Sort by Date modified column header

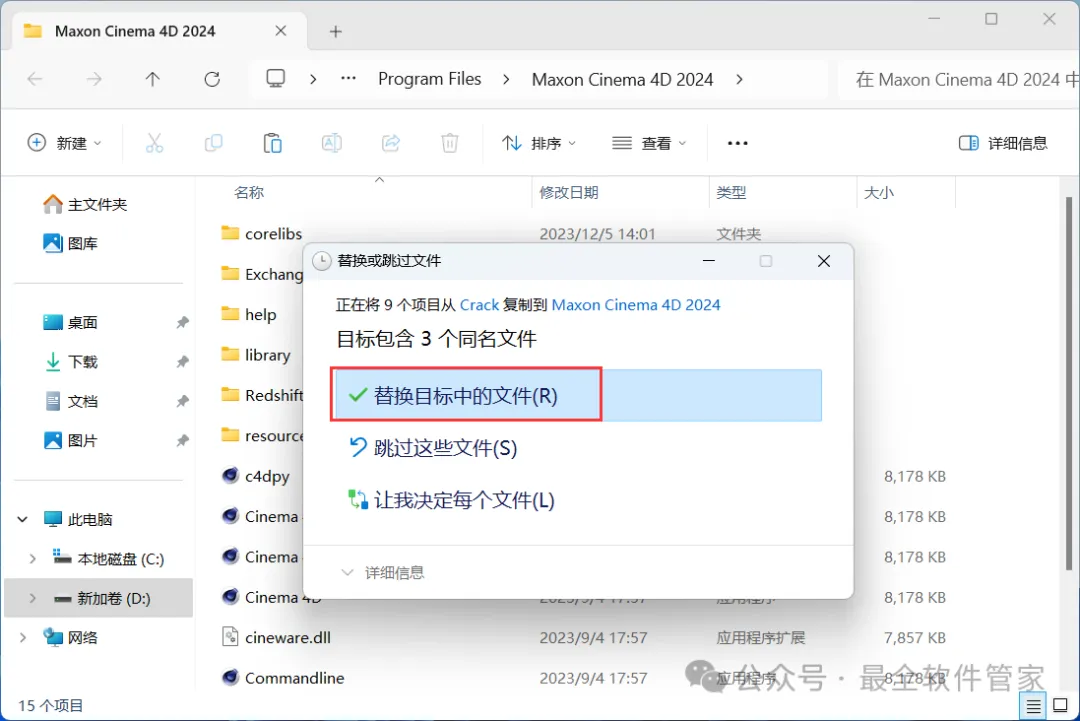pyautogui.click(x=569, y=193)
